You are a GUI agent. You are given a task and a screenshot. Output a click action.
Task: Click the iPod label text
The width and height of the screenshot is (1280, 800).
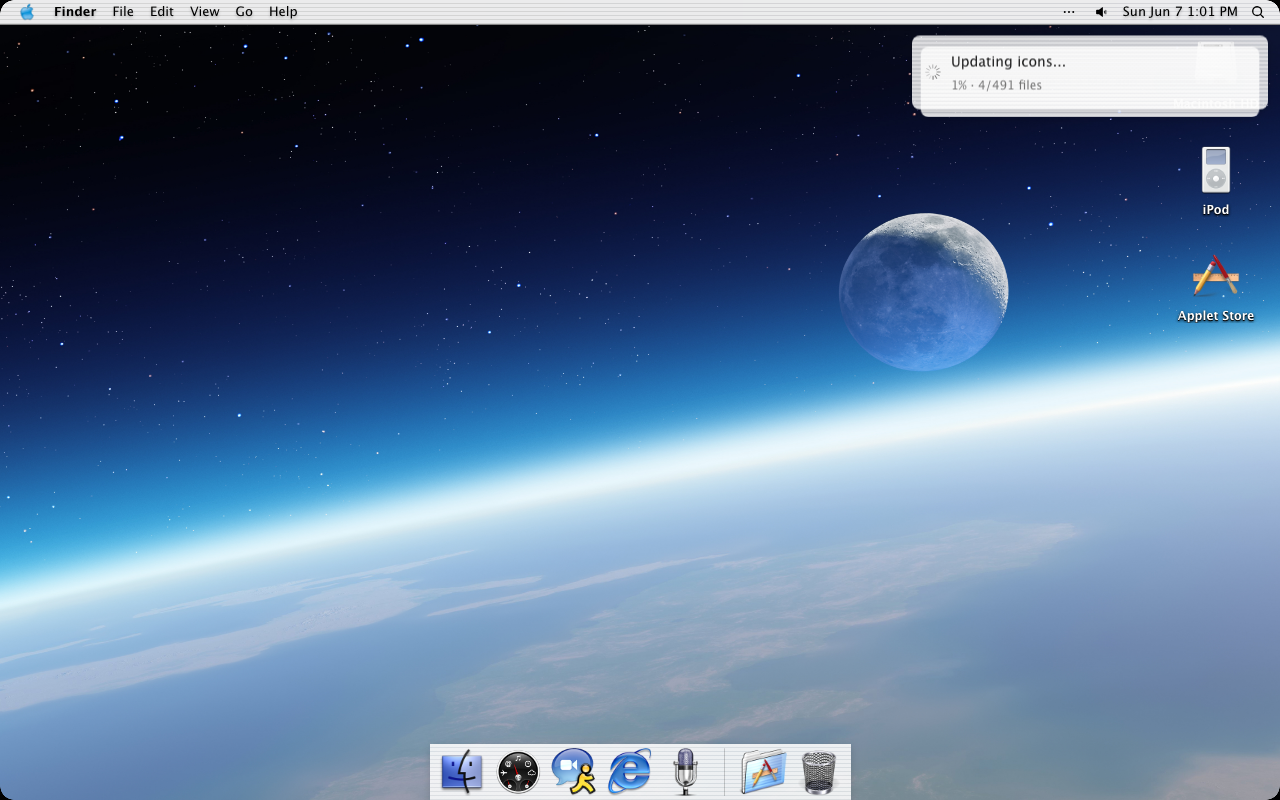(1216, 210)
